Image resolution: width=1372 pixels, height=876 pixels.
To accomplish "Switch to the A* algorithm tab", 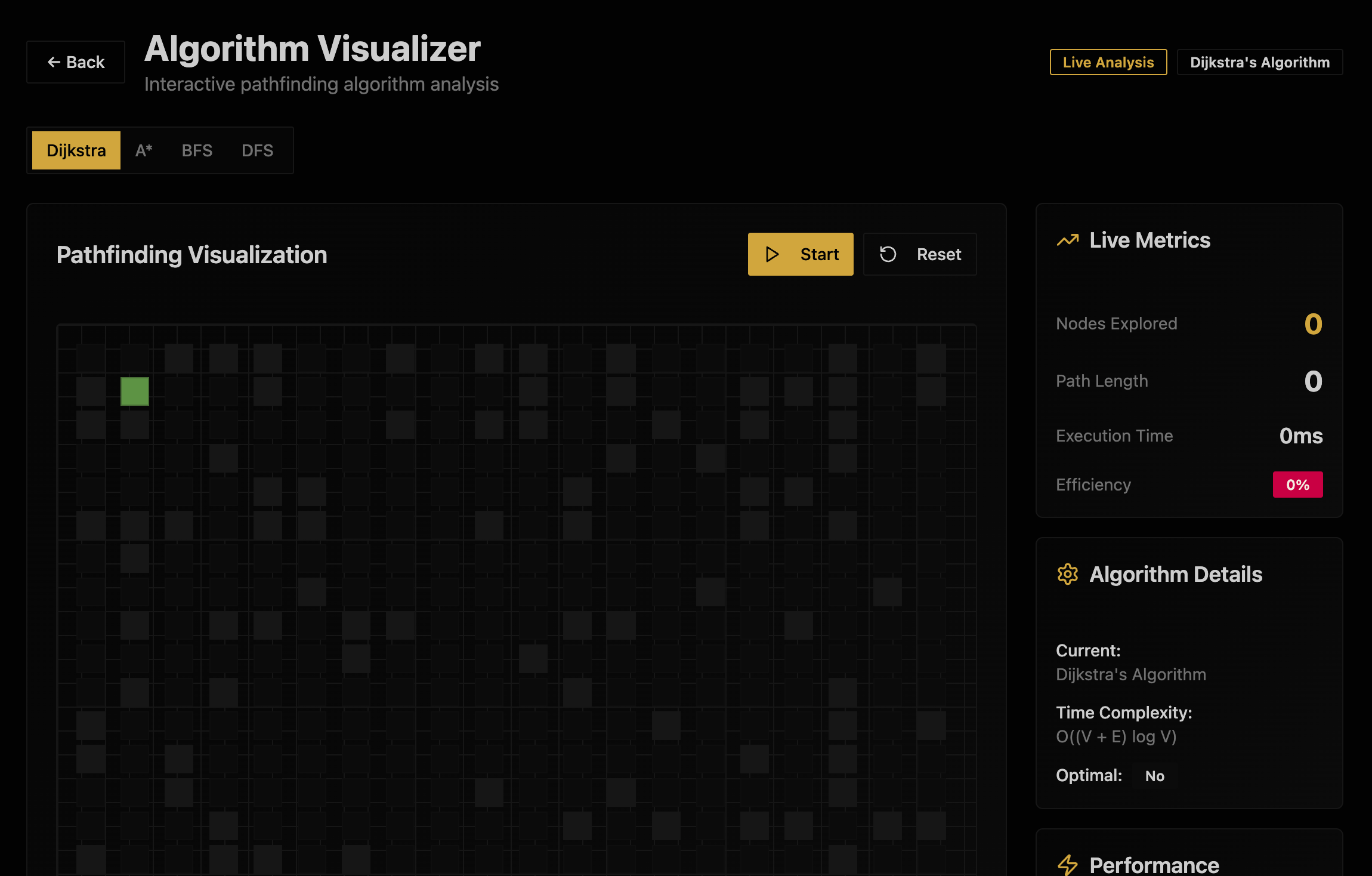I will coord(144,150).
